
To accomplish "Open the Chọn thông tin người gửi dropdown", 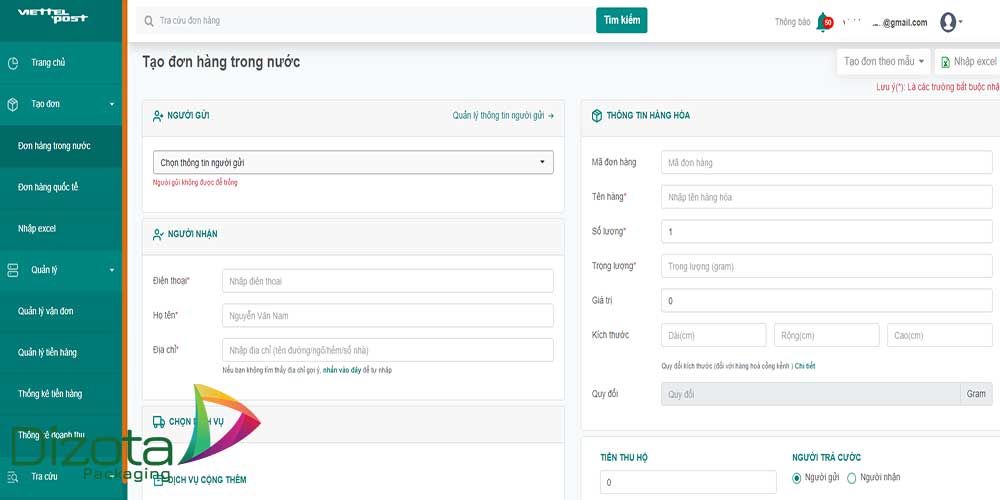I will tap(353, 162).
